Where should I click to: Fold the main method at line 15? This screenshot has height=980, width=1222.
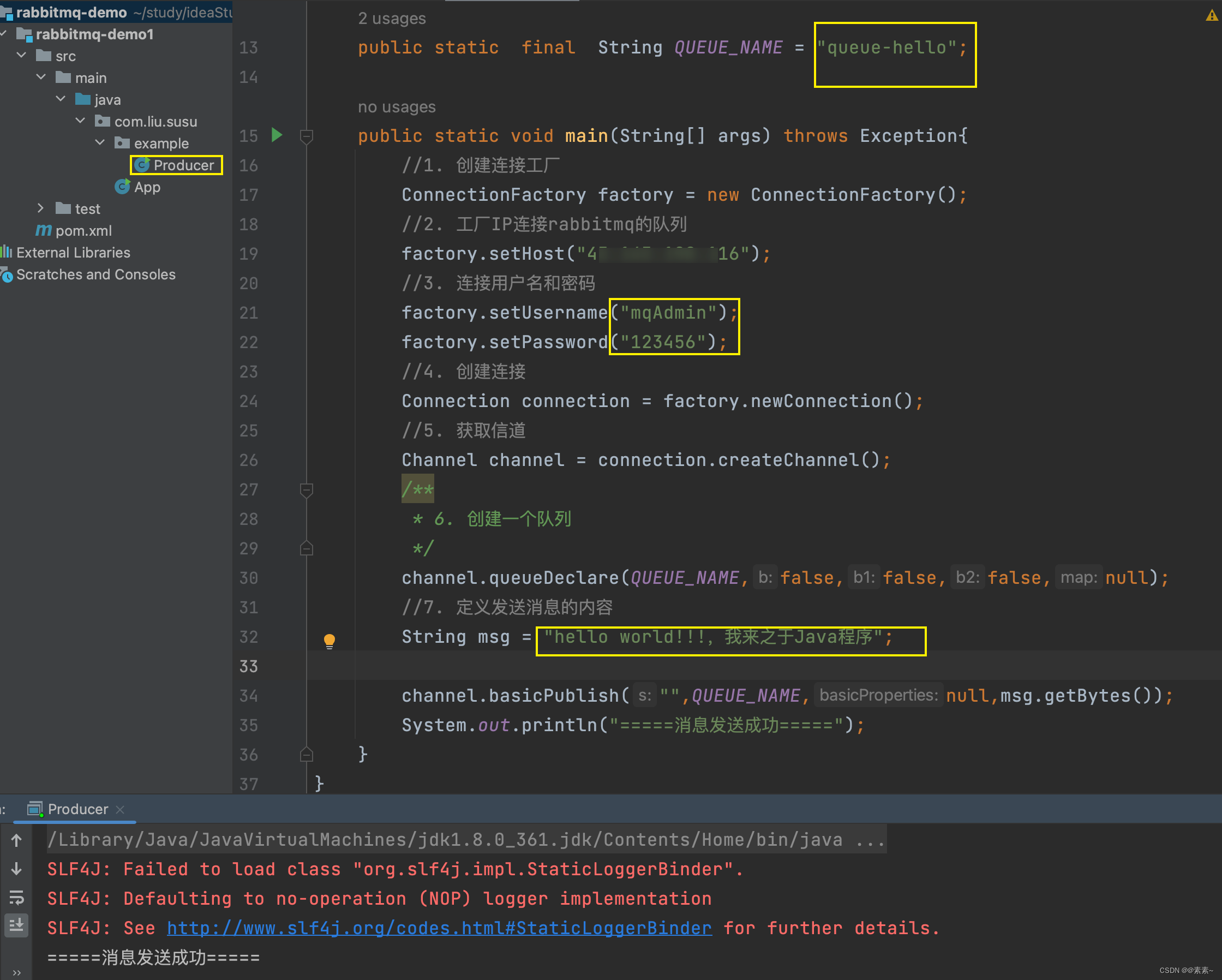pyautogui.click(x=306, y=136)
